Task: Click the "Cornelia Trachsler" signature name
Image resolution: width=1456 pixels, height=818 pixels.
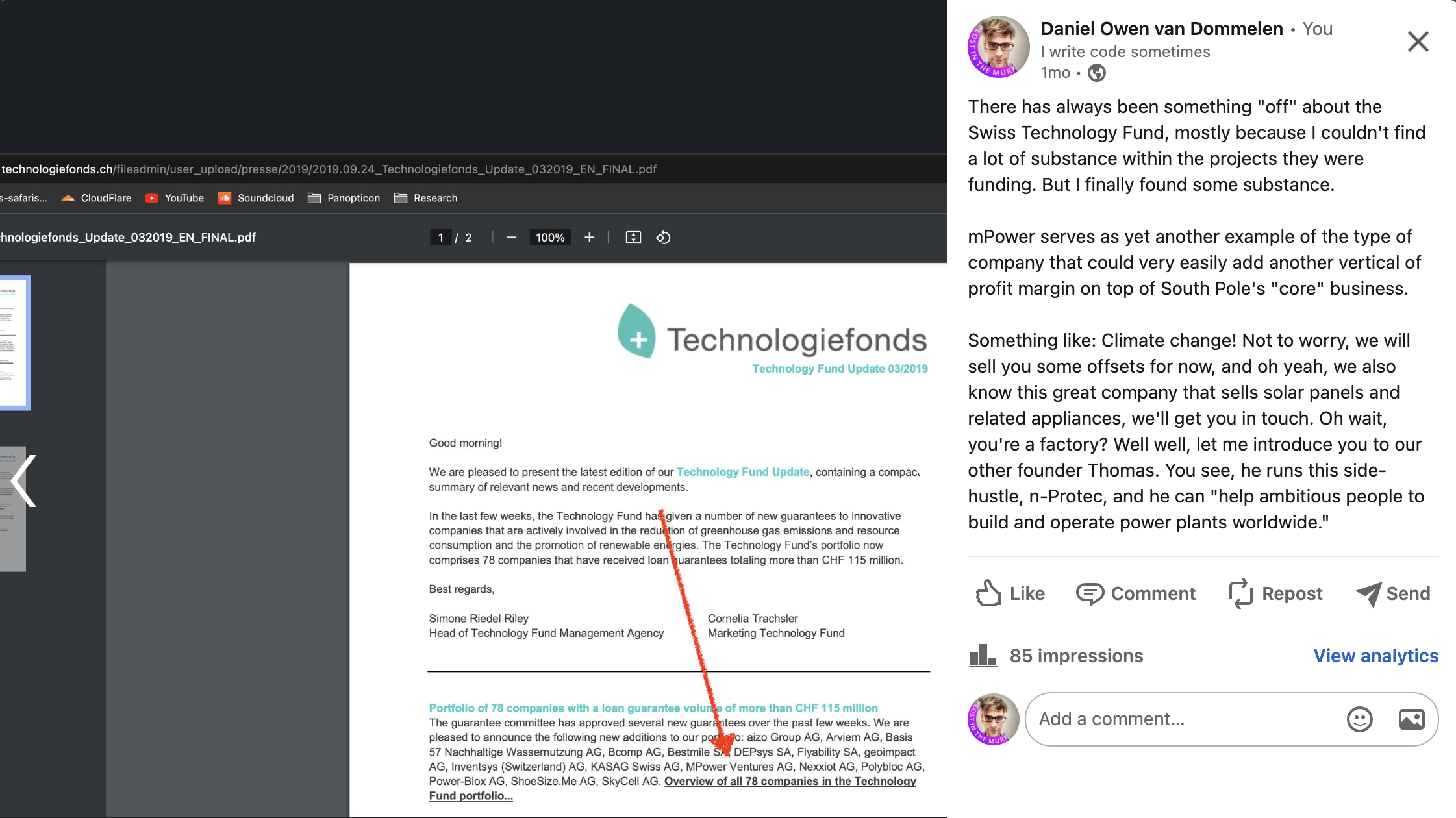Action: pos(753,619)
